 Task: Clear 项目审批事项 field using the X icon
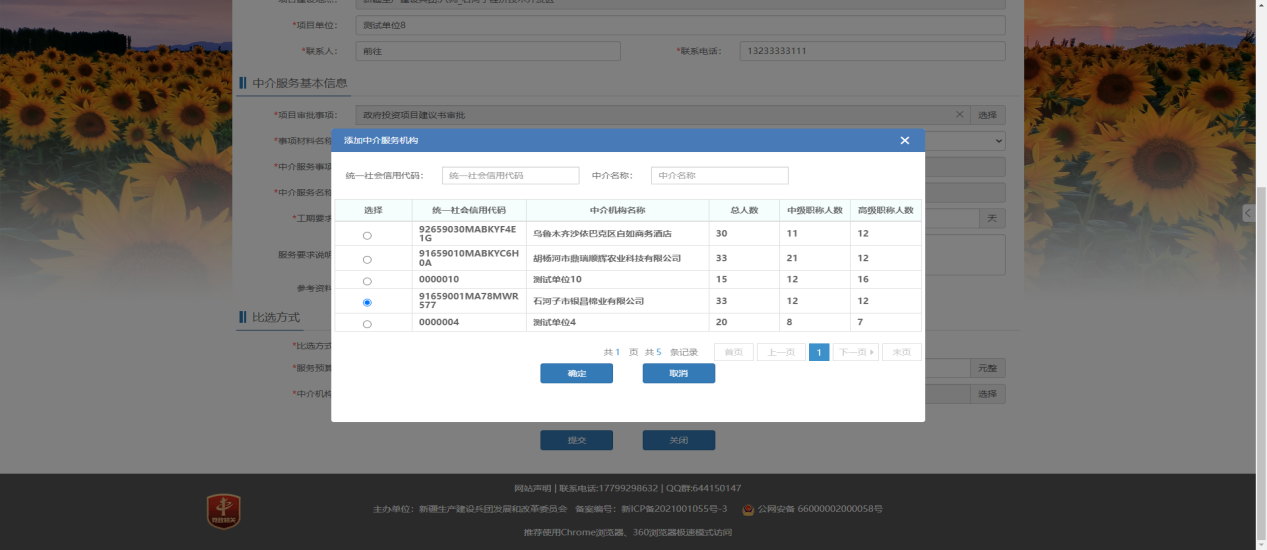pos(959,115)
